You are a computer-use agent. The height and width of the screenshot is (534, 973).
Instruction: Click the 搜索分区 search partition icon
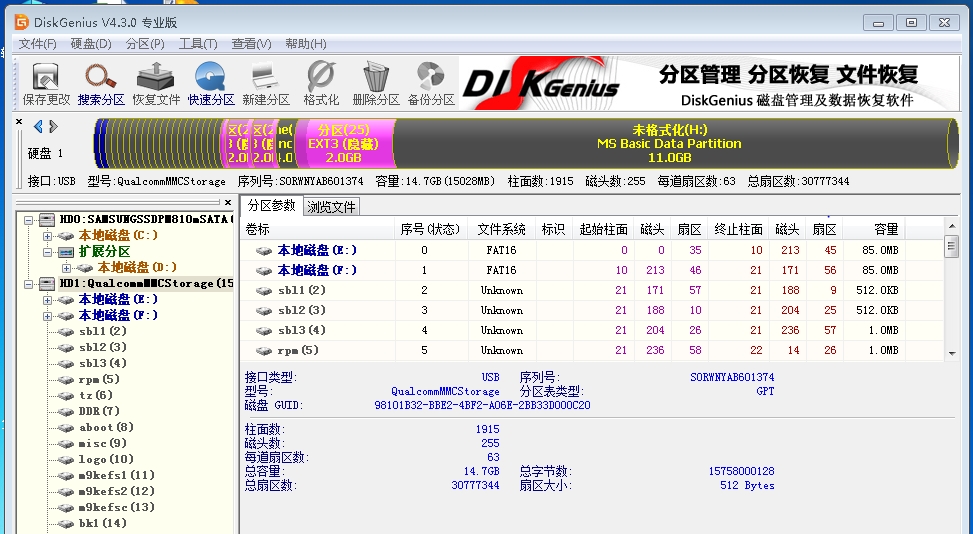tap(101, 84)
